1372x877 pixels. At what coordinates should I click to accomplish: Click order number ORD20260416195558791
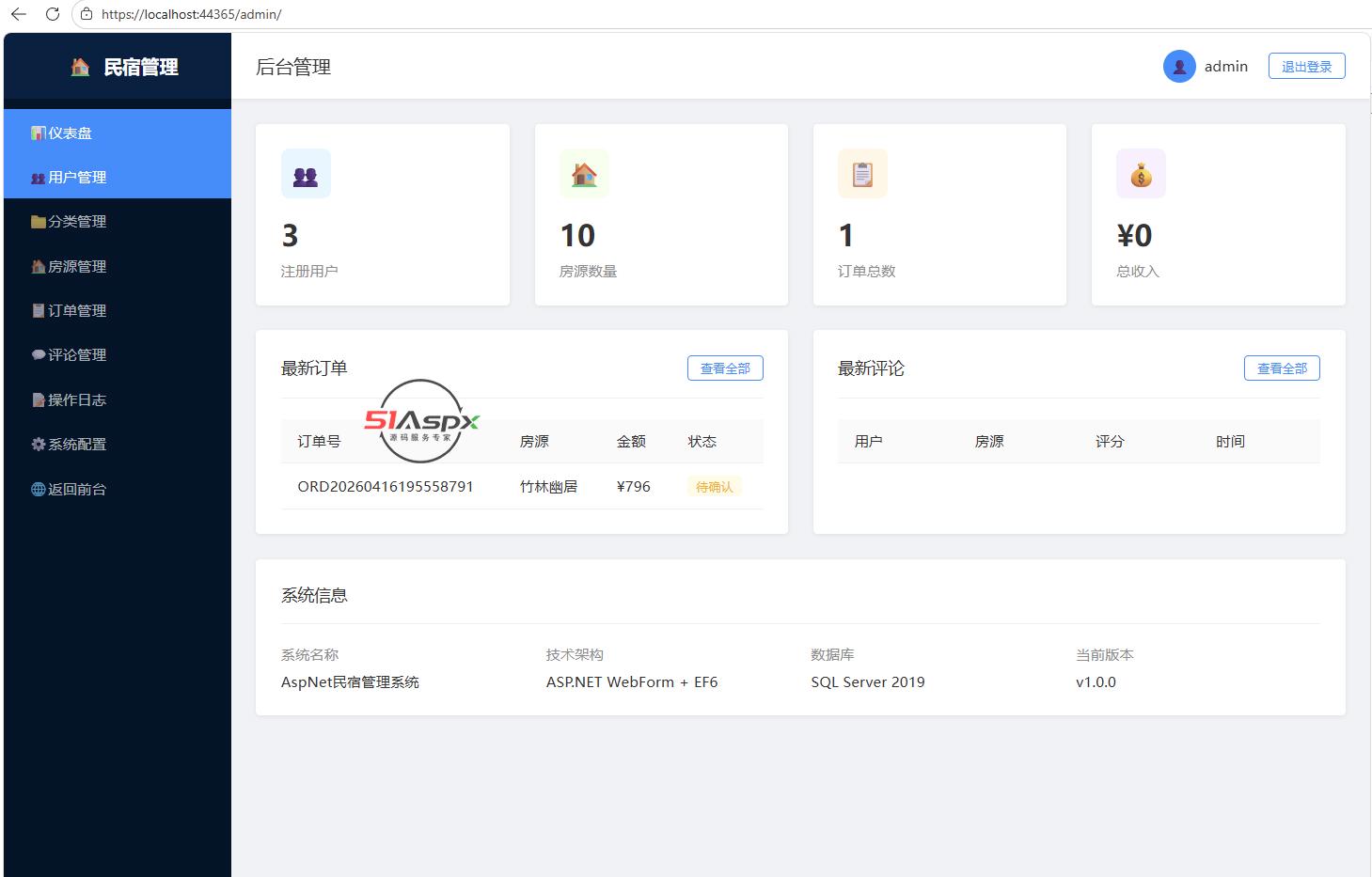[386, 486]
